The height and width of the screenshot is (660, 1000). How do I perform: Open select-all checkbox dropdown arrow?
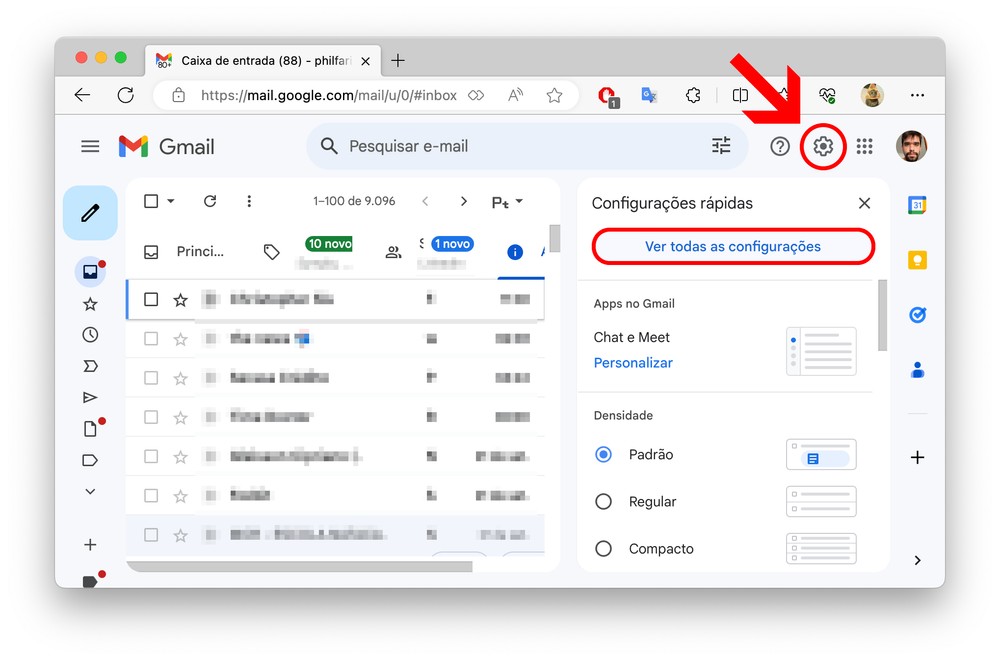(x=171, y=201)
